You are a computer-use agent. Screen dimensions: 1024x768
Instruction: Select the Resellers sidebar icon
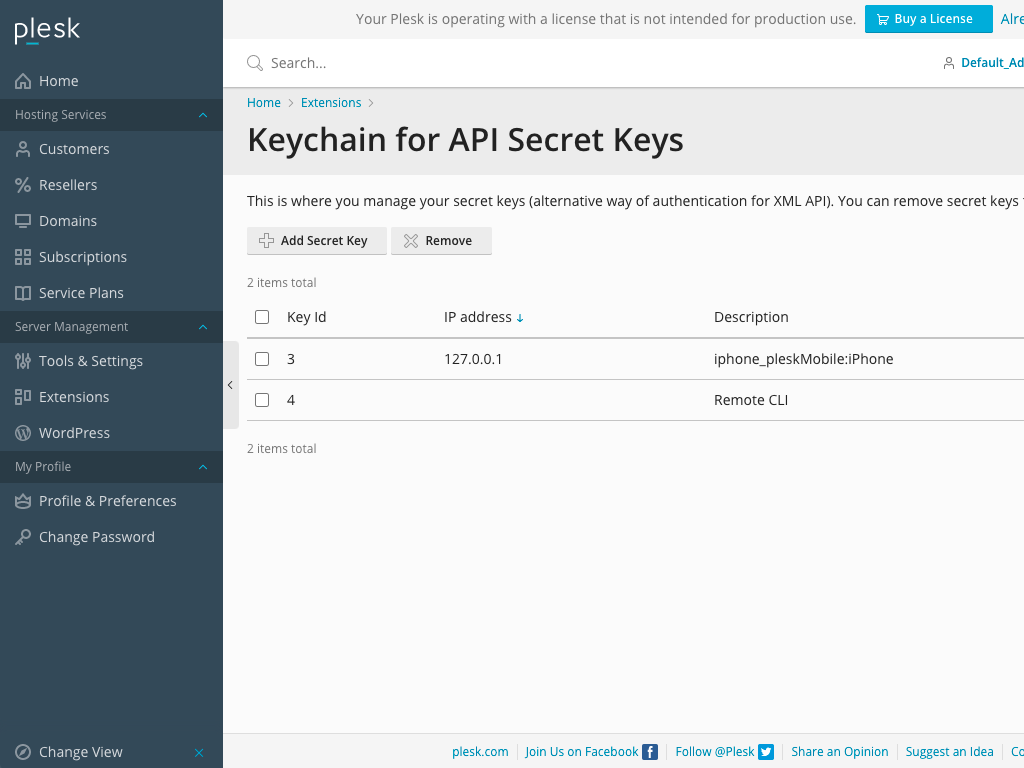22,184
